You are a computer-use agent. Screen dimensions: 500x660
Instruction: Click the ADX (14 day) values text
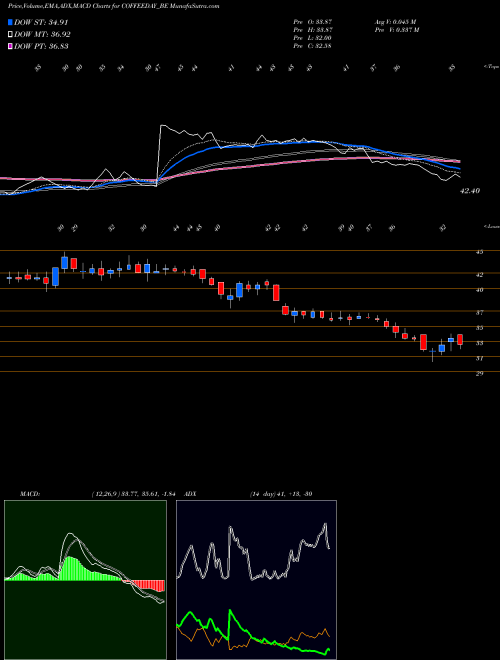tap(281, 494)
